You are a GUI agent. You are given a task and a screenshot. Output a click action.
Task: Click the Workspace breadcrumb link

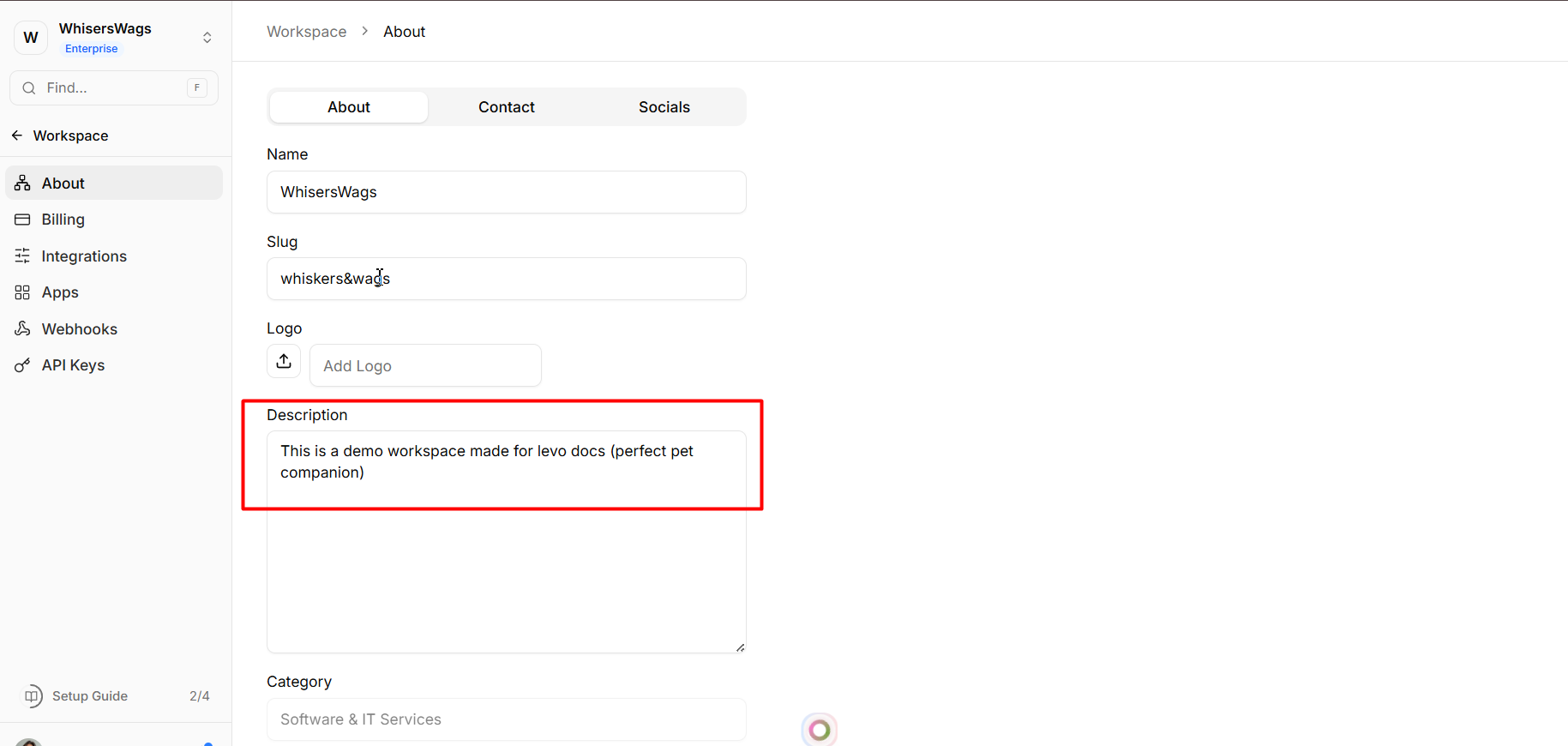[307, 32]
